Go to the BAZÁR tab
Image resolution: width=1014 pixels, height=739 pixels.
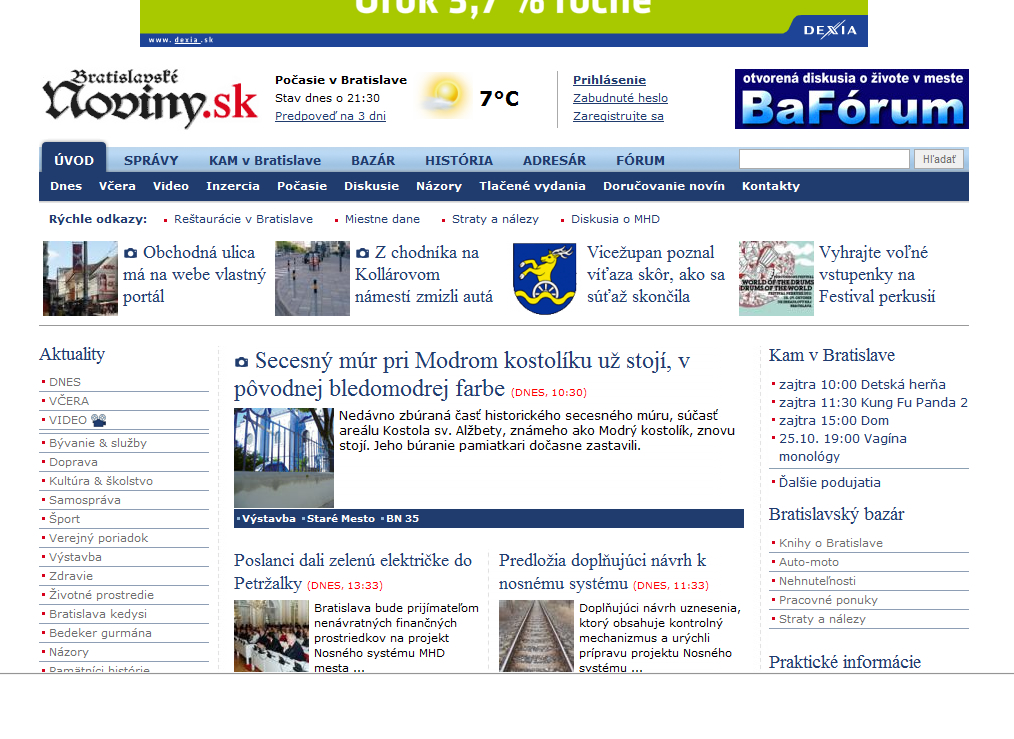click(373, 160)
